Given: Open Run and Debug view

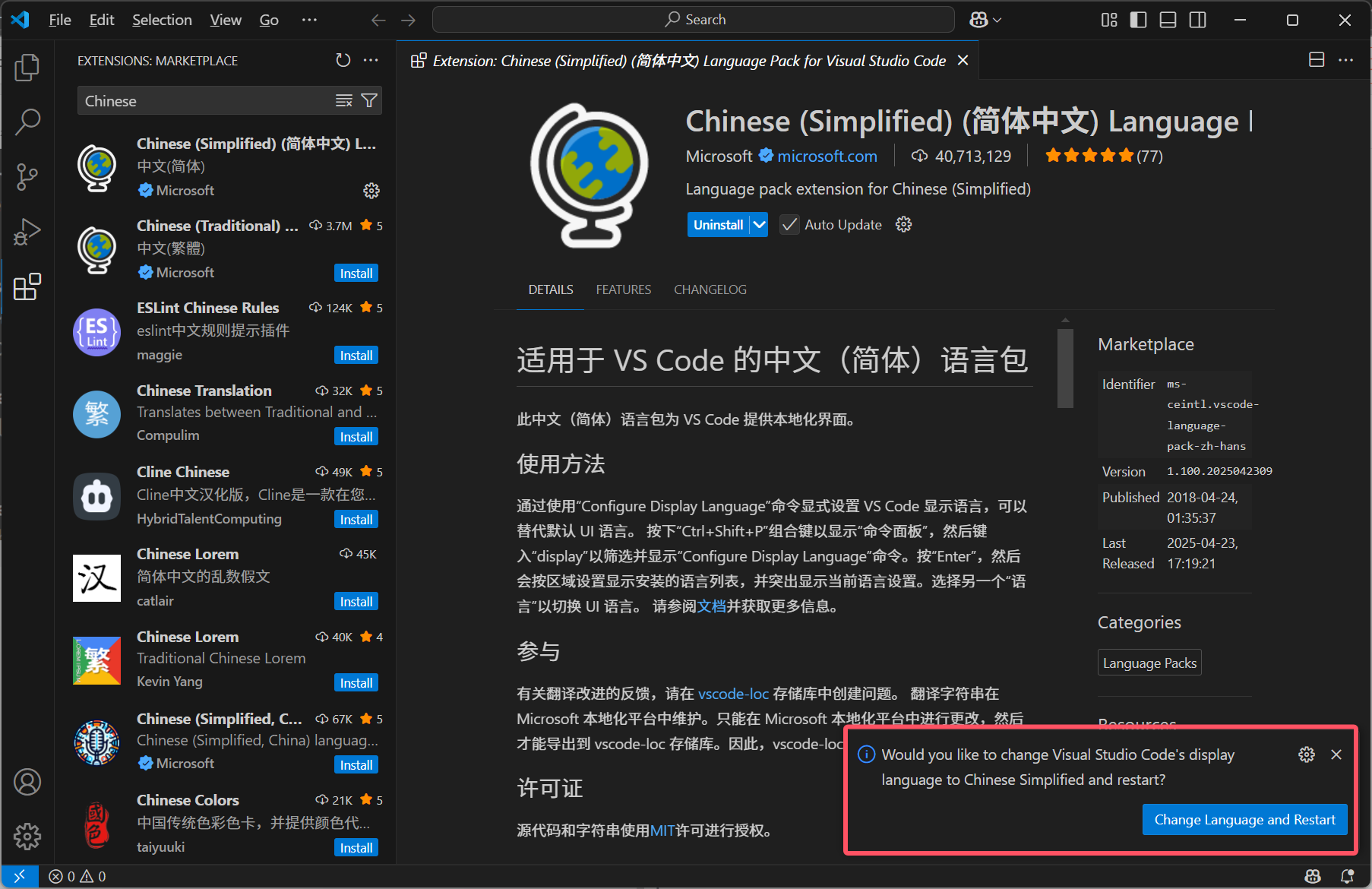Looking at the screenshot, I should tap(27, 232).
